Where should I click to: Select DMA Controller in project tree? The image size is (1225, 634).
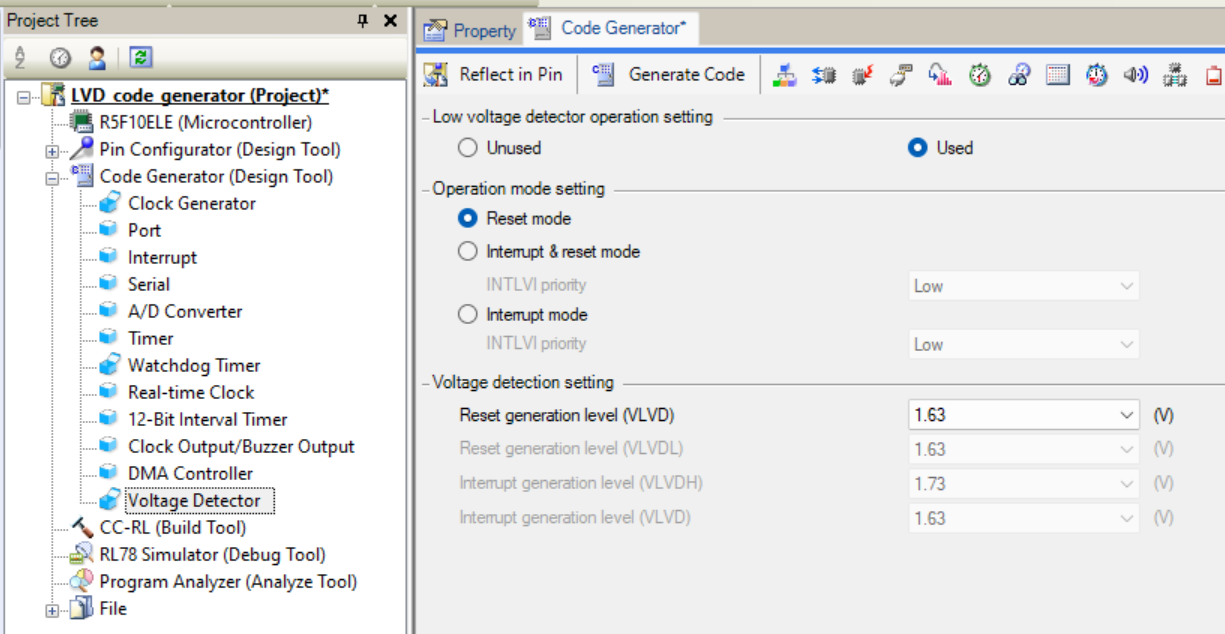point(190,474)
